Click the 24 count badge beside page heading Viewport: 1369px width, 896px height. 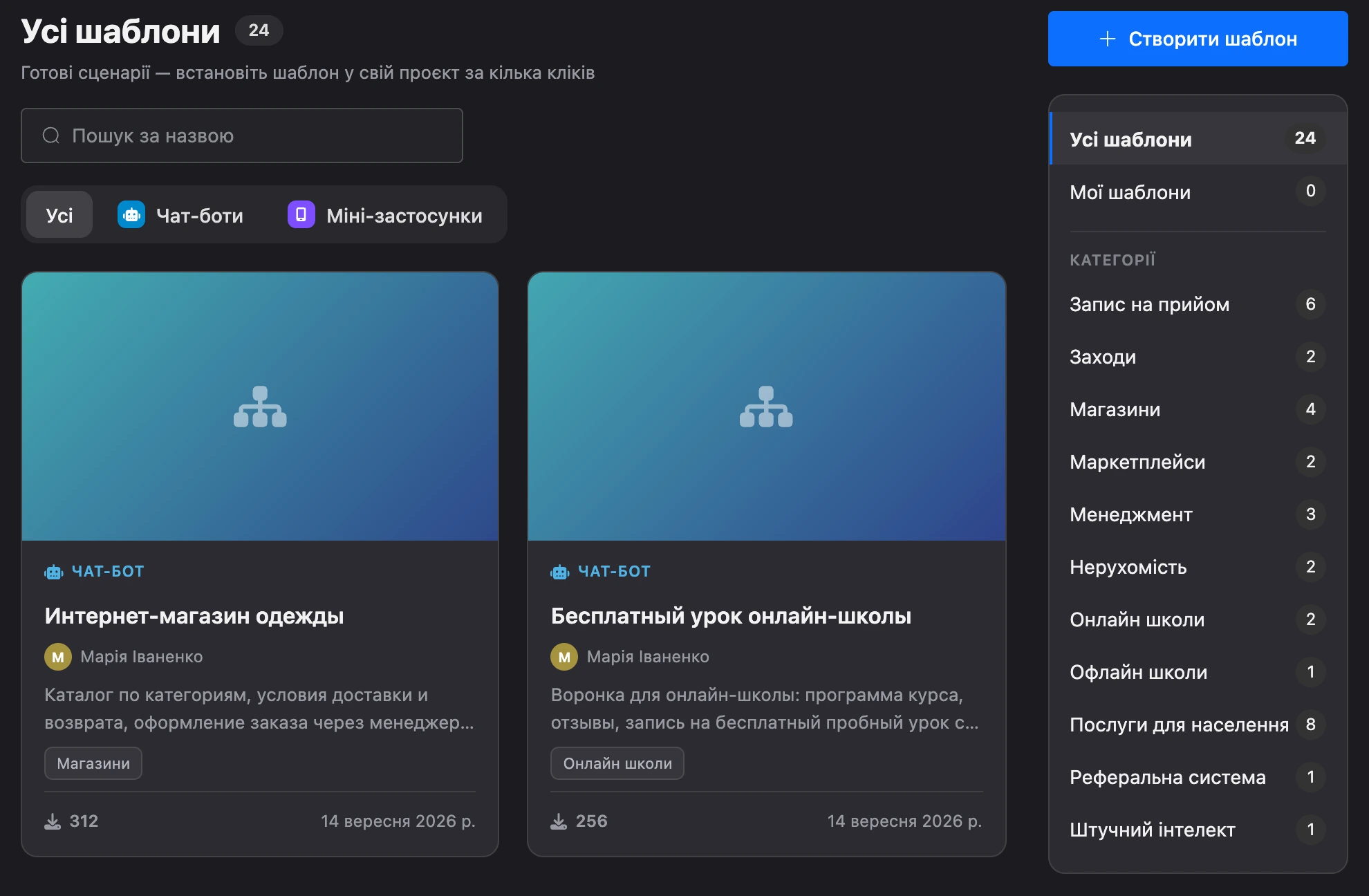(259, 30)
